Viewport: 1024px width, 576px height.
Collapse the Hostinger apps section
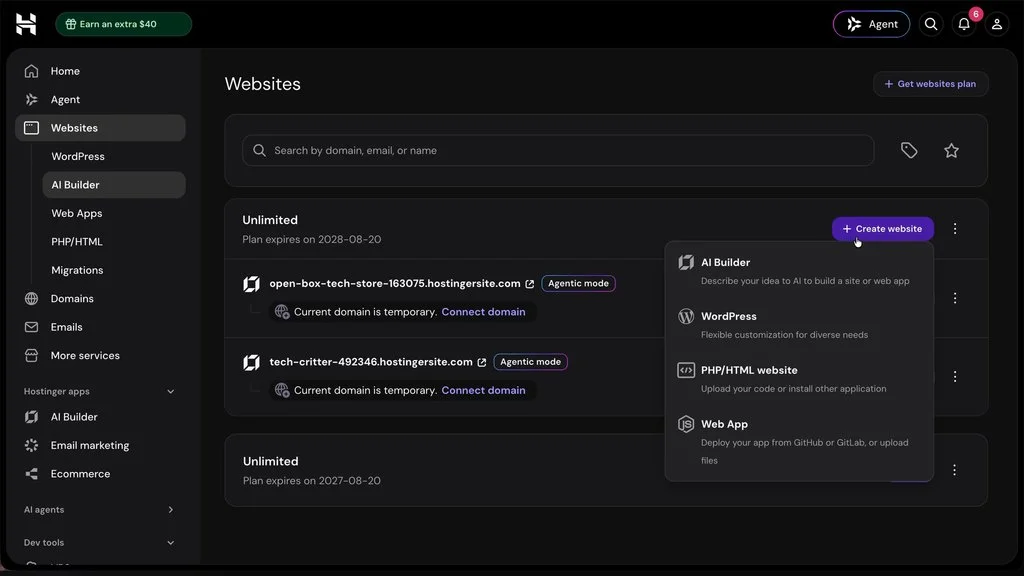(x=170, y=391)
